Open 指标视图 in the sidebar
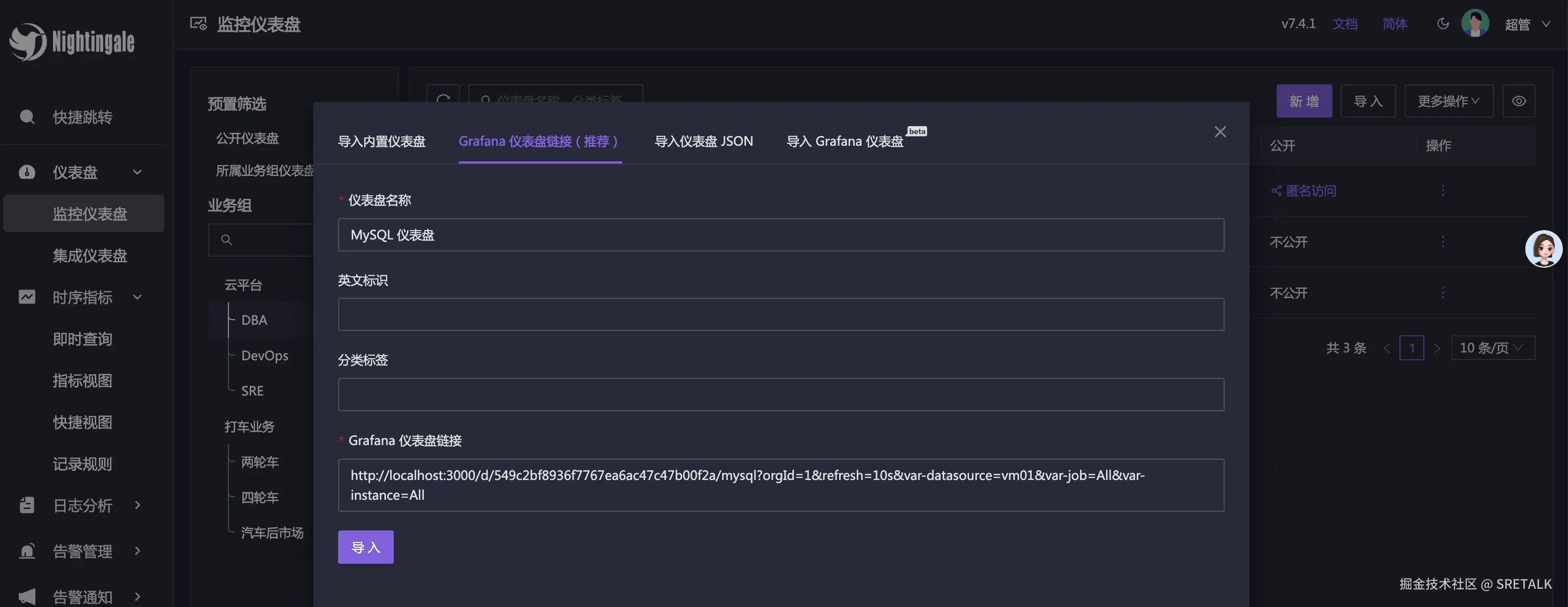The width and height of the screenshot is (1568, 607). click(x=83, y=381)
